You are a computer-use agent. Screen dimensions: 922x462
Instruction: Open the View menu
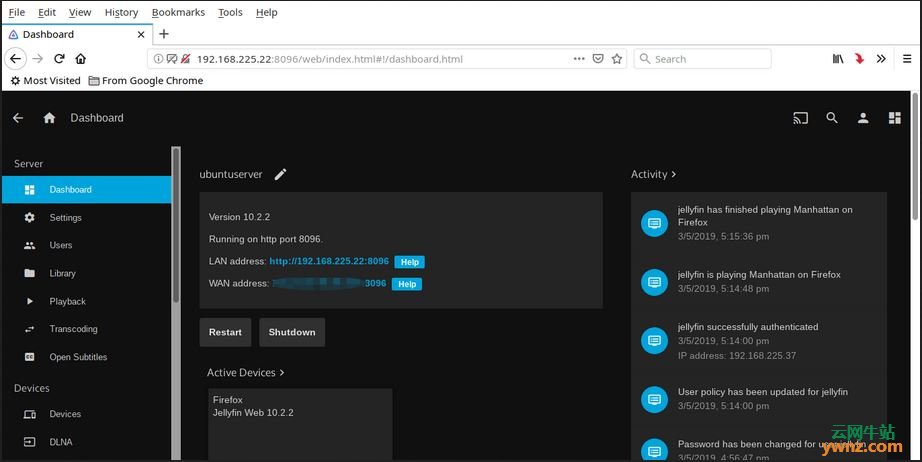pos(80,12)
